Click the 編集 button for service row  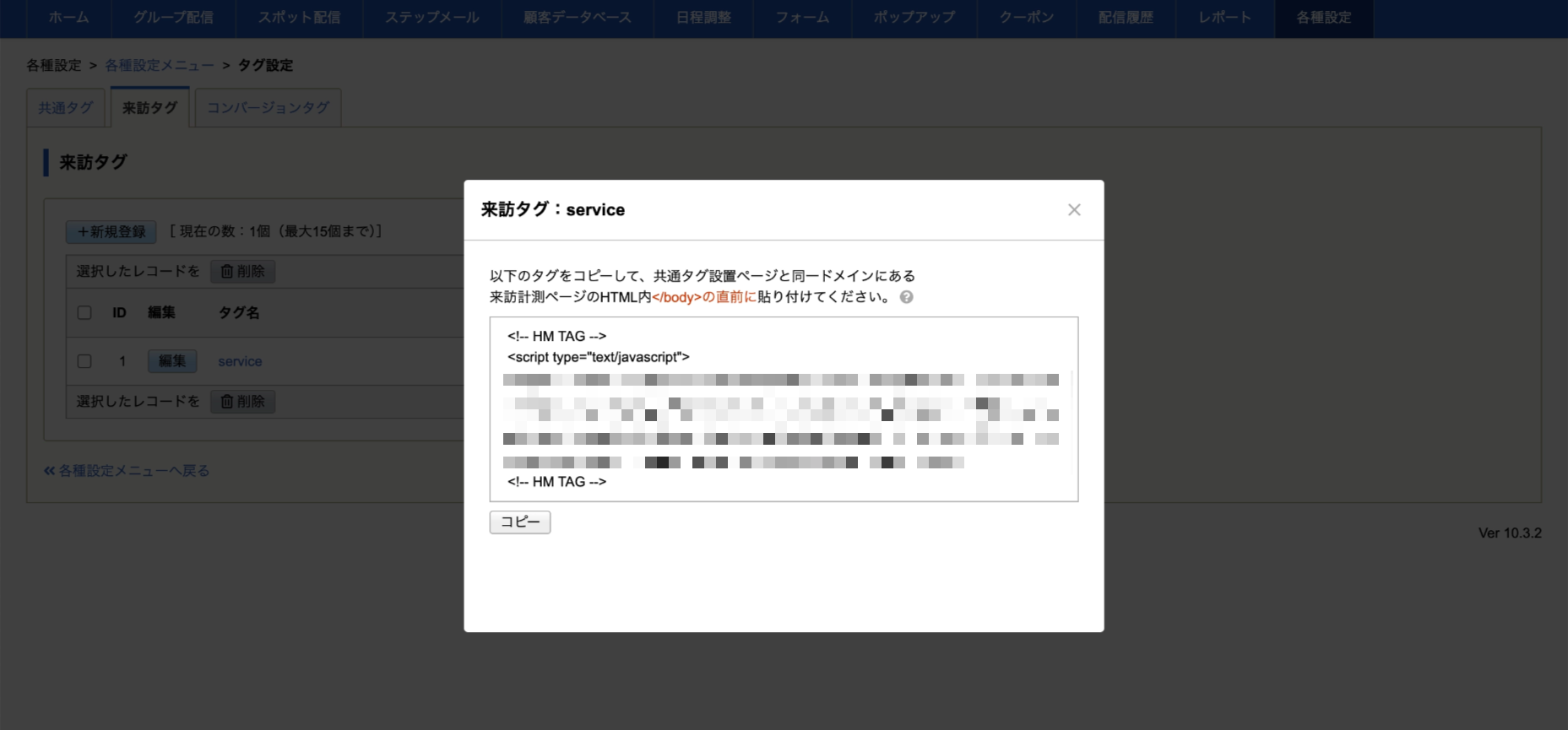click(x=172, y=361)
